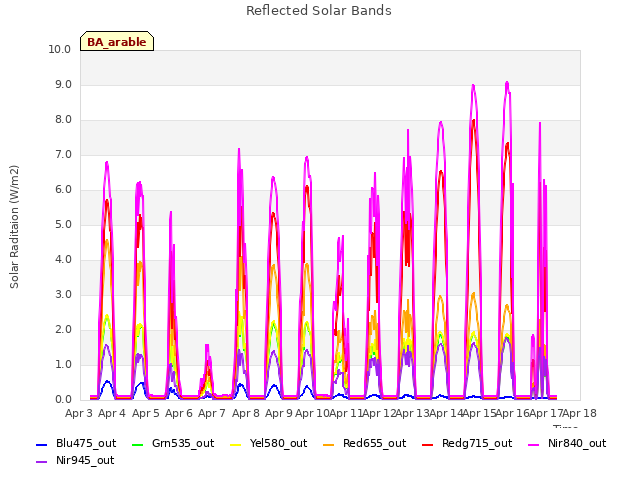Click the Redg715_out red legend swatch
Viewport: 640px width, 480px height.
click(x=427, y=444)
